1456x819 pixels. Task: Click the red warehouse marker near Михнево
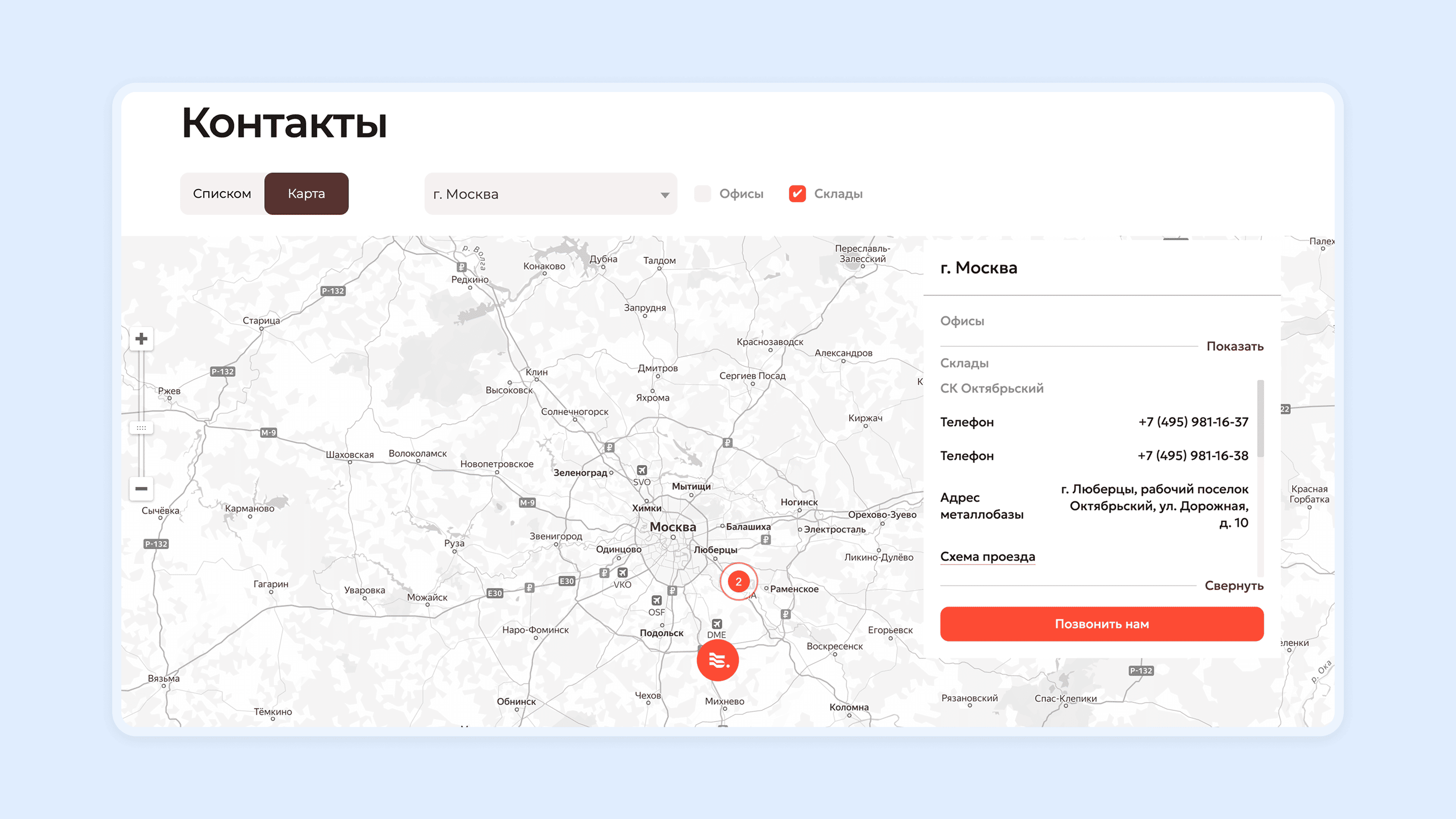(x=717, y=660)
